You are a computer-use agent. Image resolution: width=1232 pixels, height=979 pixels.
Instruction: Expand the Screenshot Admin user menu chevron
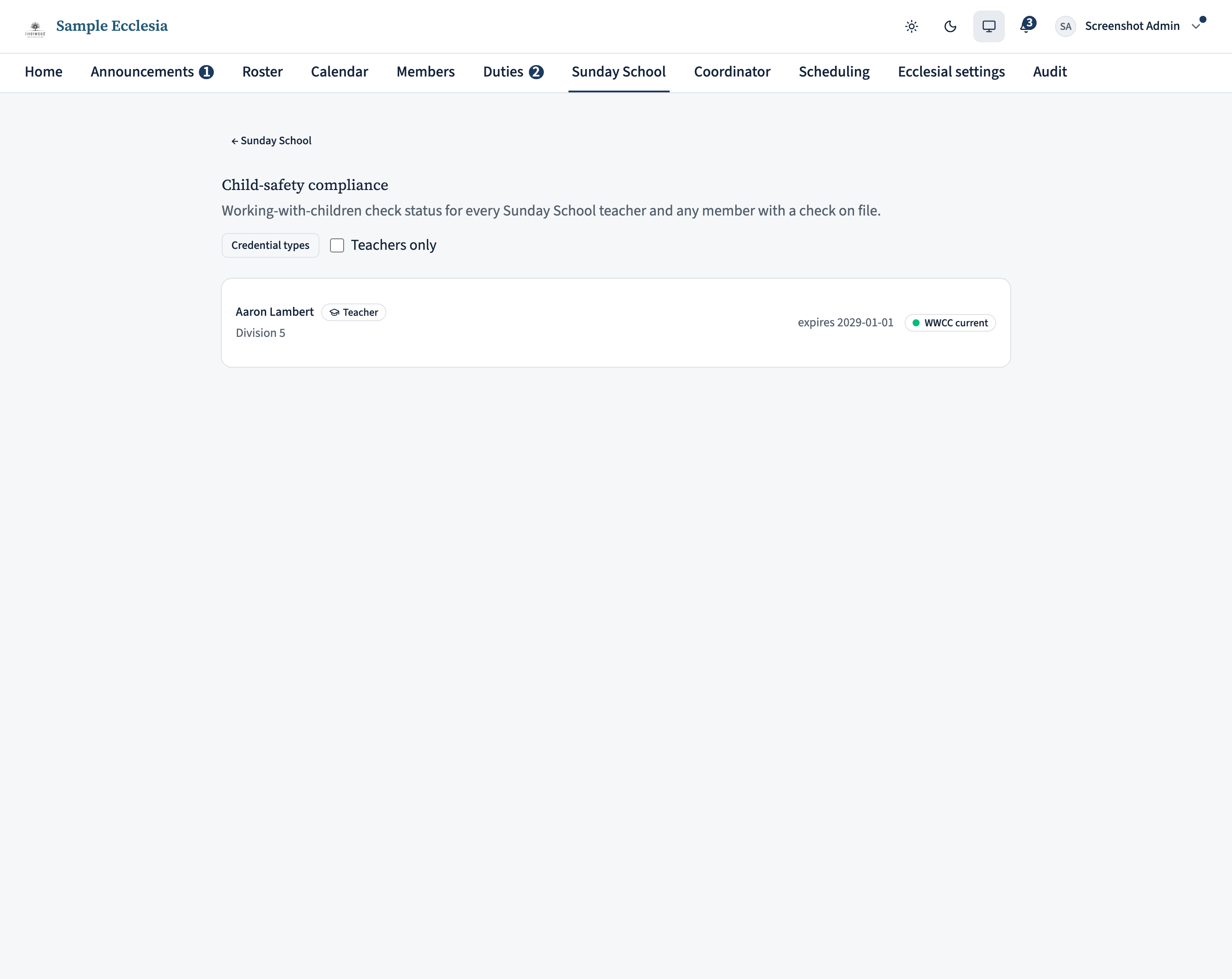(x=1195, y=26)
